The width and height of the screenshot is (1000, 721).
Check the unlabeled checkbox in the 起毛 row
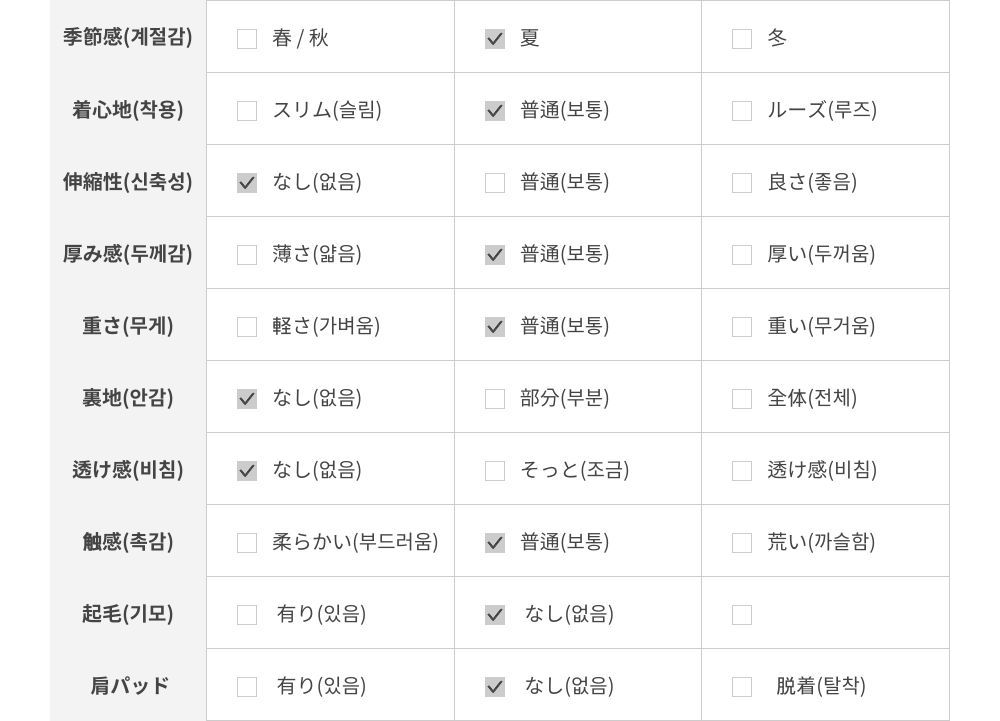[x=742, y=615]
